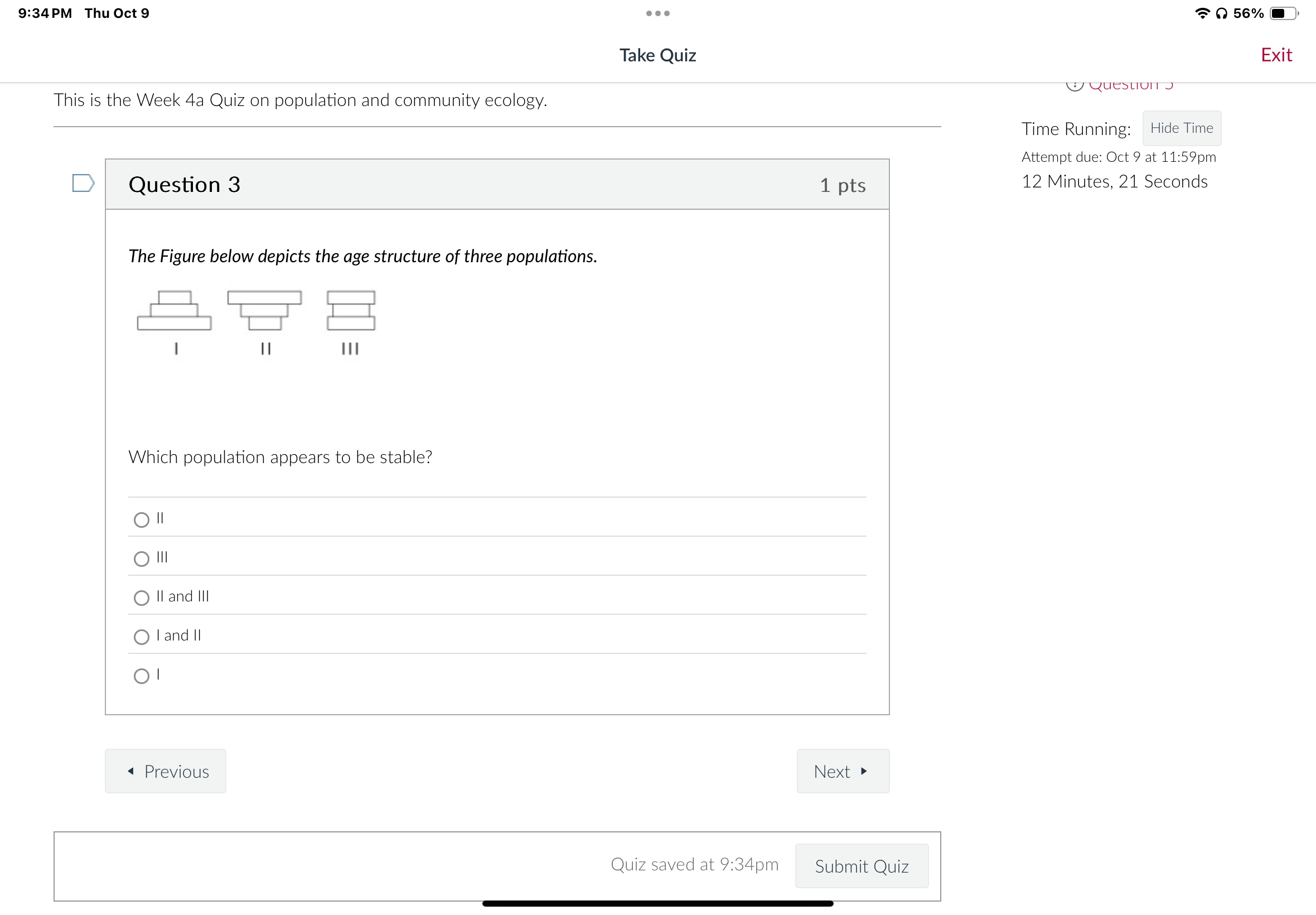Screen dimensions: 1316x915
Task: Go to the next question
Action: [842, 771]
